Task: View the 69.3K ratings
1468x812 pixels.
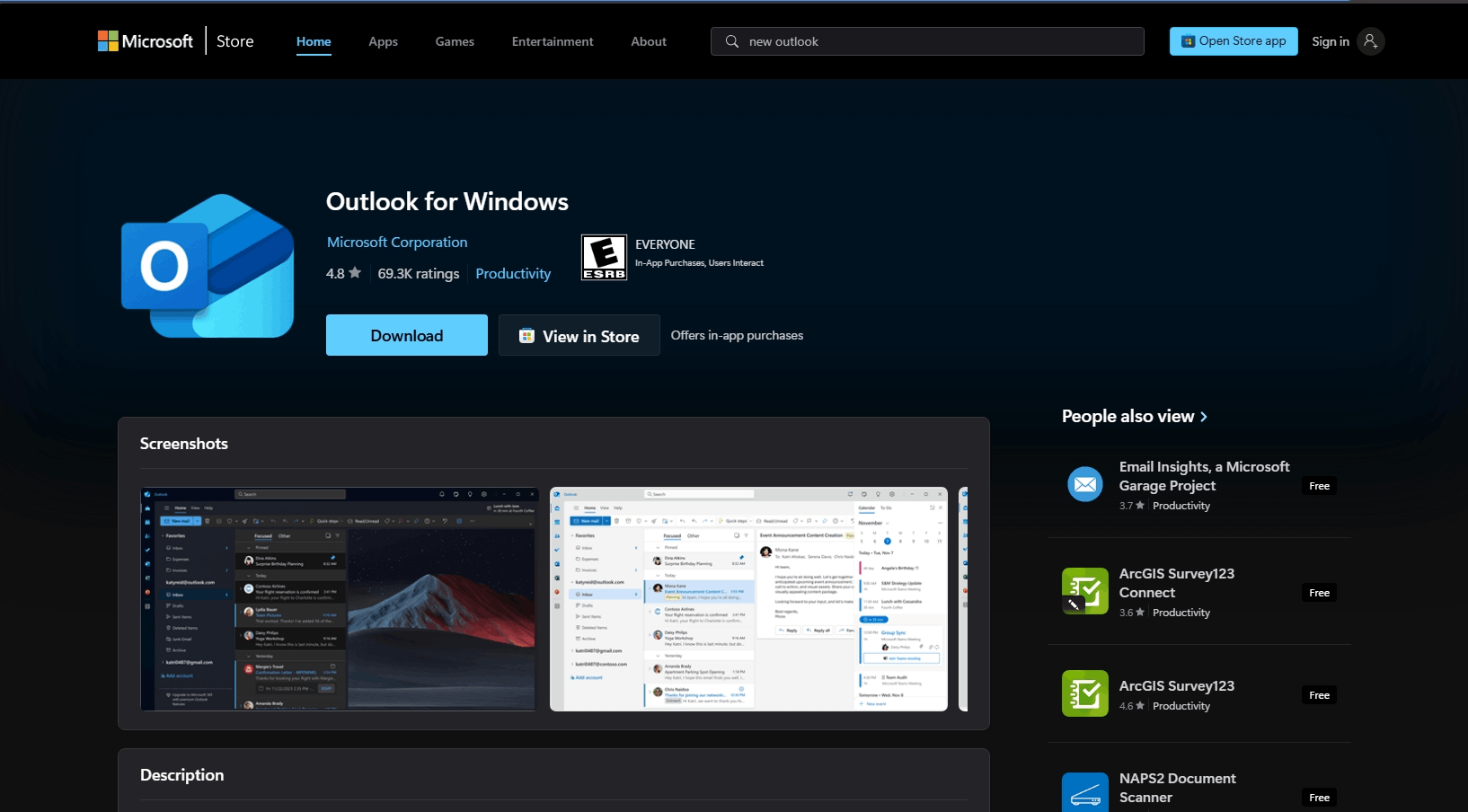Action: [419, 274]
